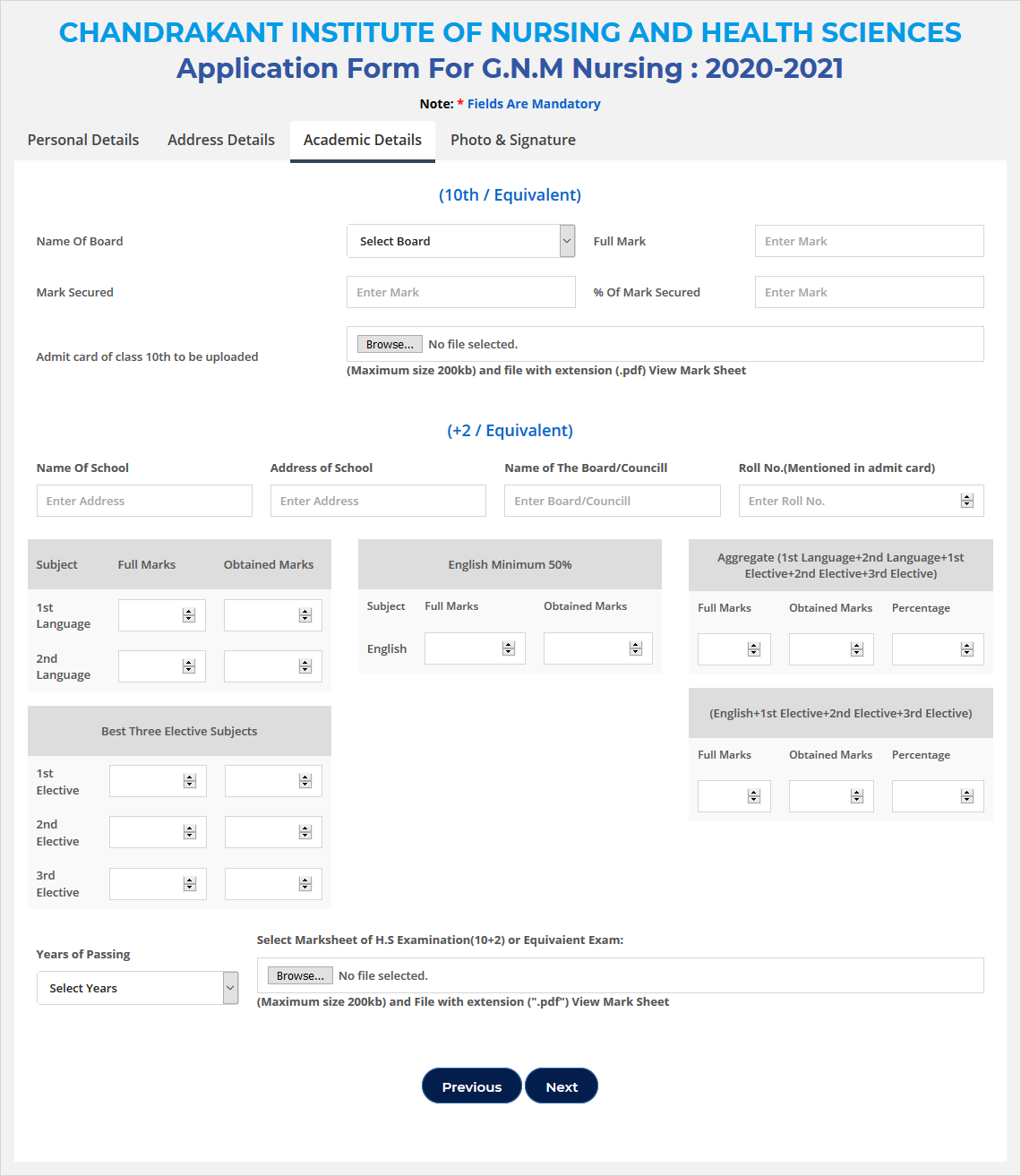Click the Enter Board/Councill input
The image size is (1021, 1176).
pos(613,501)
